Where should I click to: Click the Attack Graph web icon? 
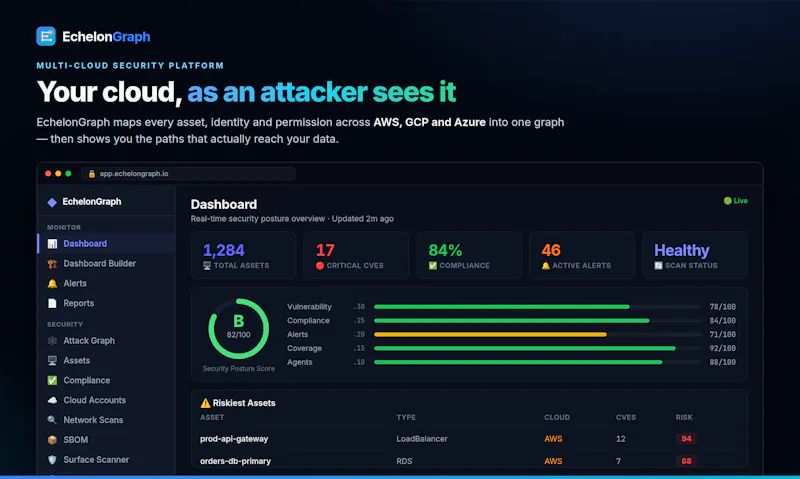[x=52, y=341]
